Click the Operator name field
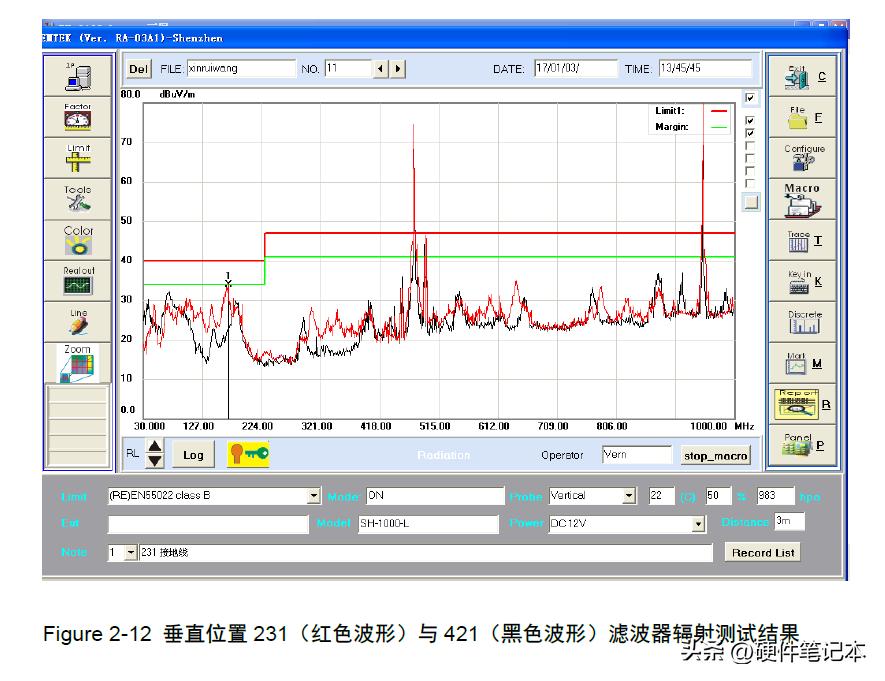Screen dimensions: 885x681 pyautogui.click(x=637, y=455)
